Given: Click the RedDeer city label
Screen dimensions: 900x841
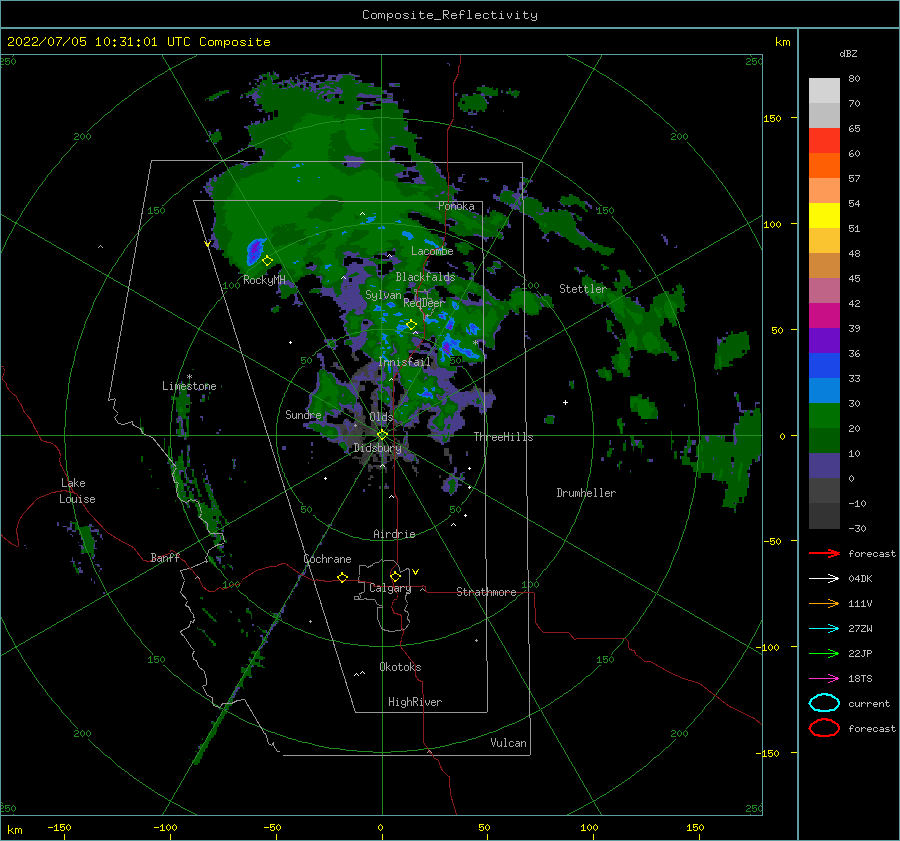Looking at the screenshot, I should (424, 303).
